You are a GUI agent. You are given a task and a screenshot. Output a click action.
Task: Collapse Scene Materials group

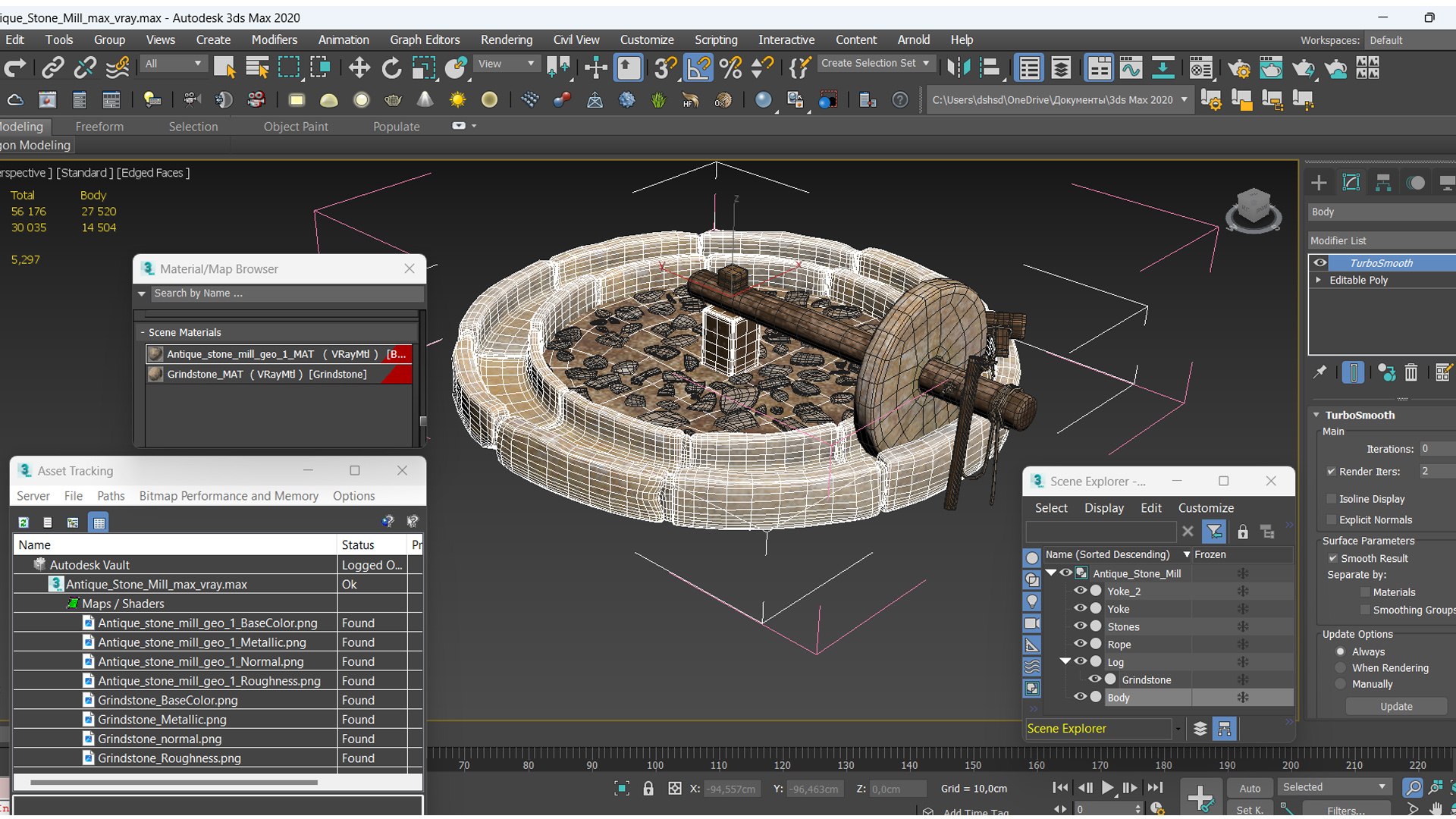142,332
